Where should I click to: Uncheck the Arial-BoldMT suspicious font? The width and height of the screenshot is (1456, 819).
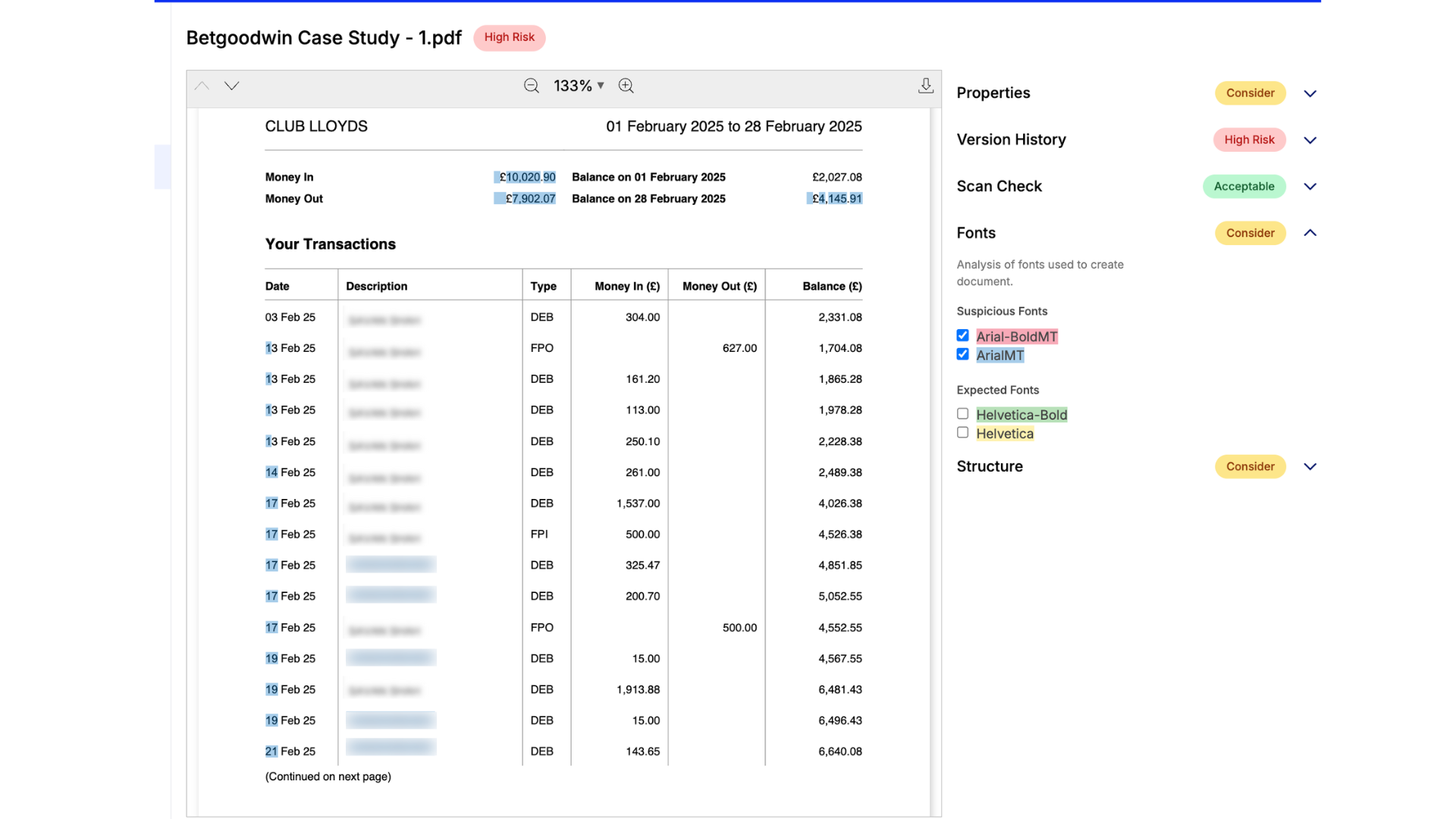(x=962, y=335)
